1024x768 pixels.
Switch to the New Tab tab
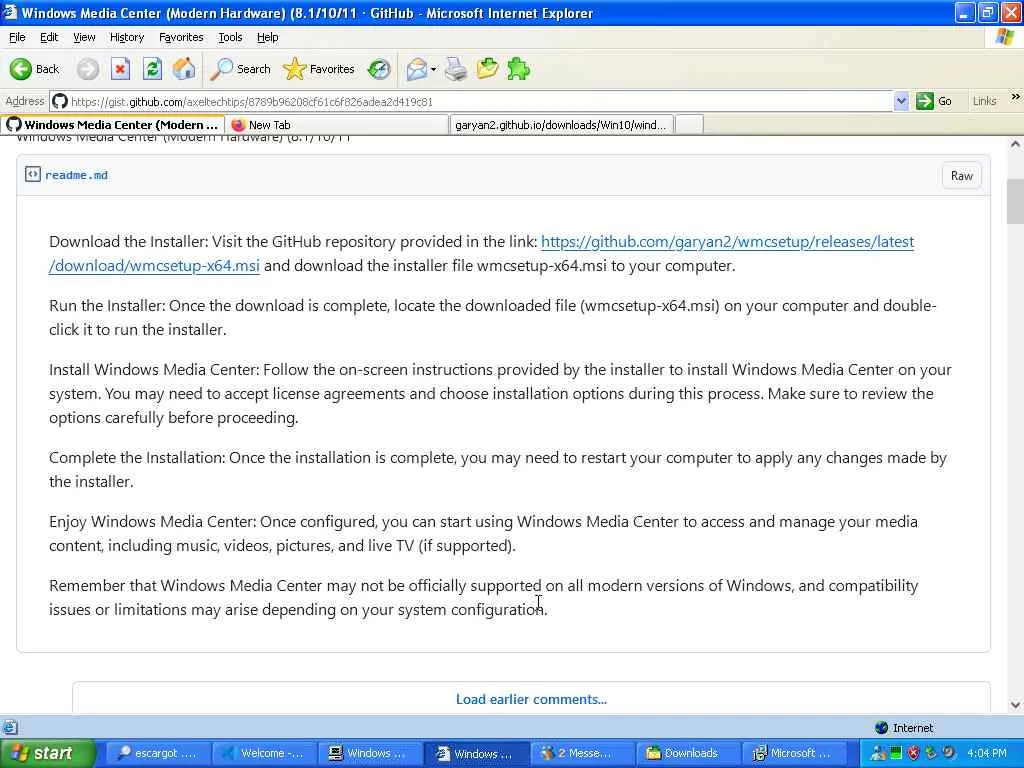click(x=337, y=125)
